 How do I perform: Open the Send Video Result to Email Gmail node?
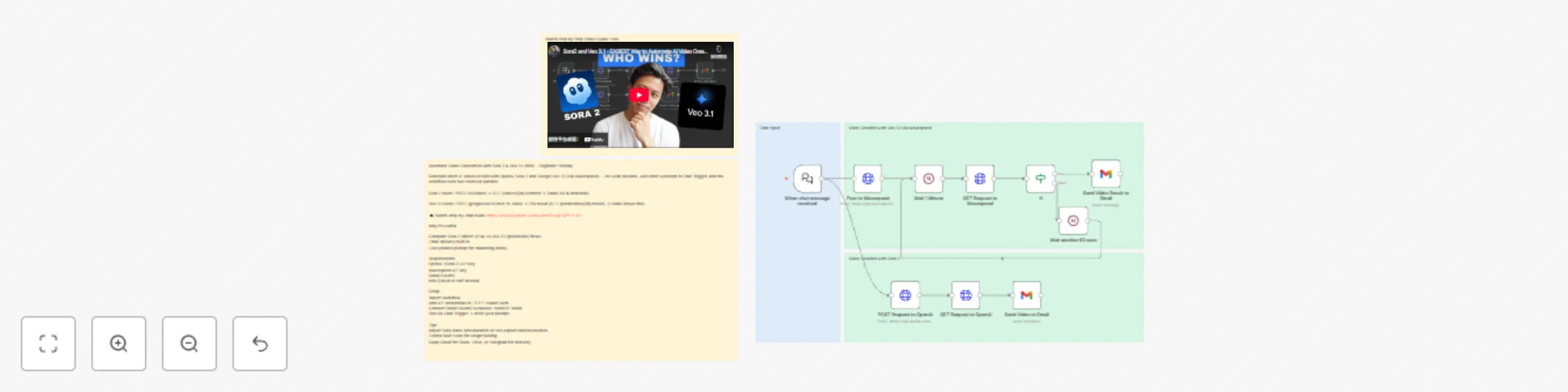pos(1105,174)
